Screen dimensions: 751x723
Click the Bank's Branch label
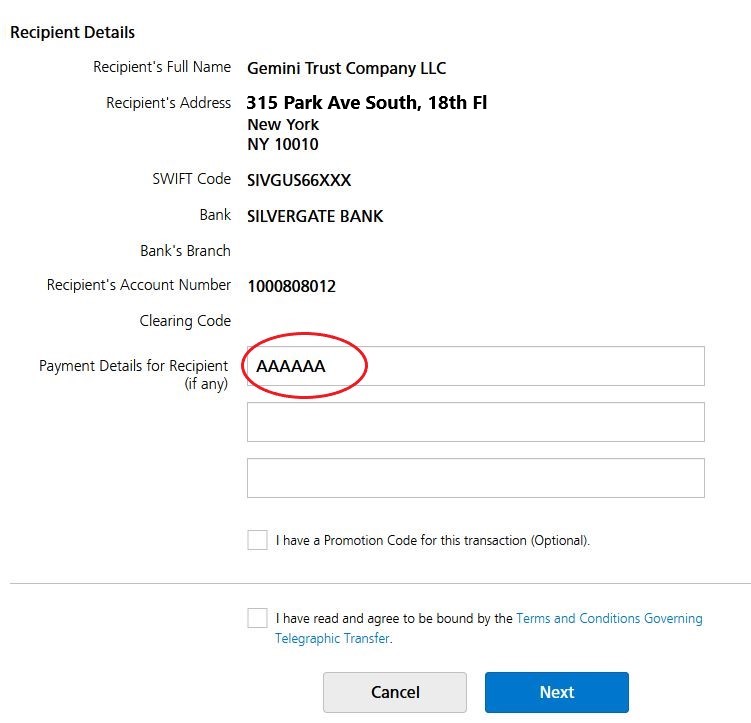point(185,251)
